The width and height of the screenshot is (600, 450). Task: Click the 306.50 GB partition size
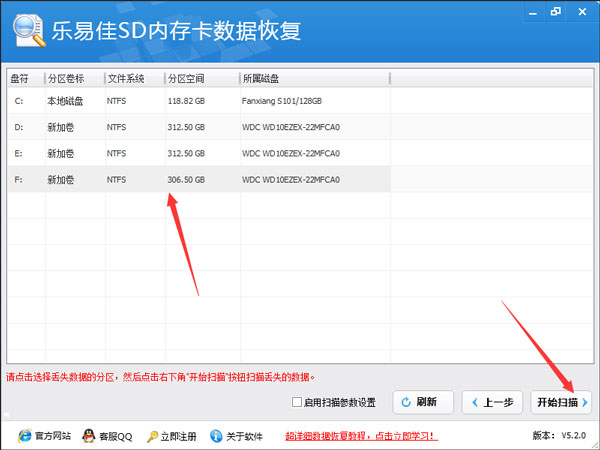click(186, 179)
